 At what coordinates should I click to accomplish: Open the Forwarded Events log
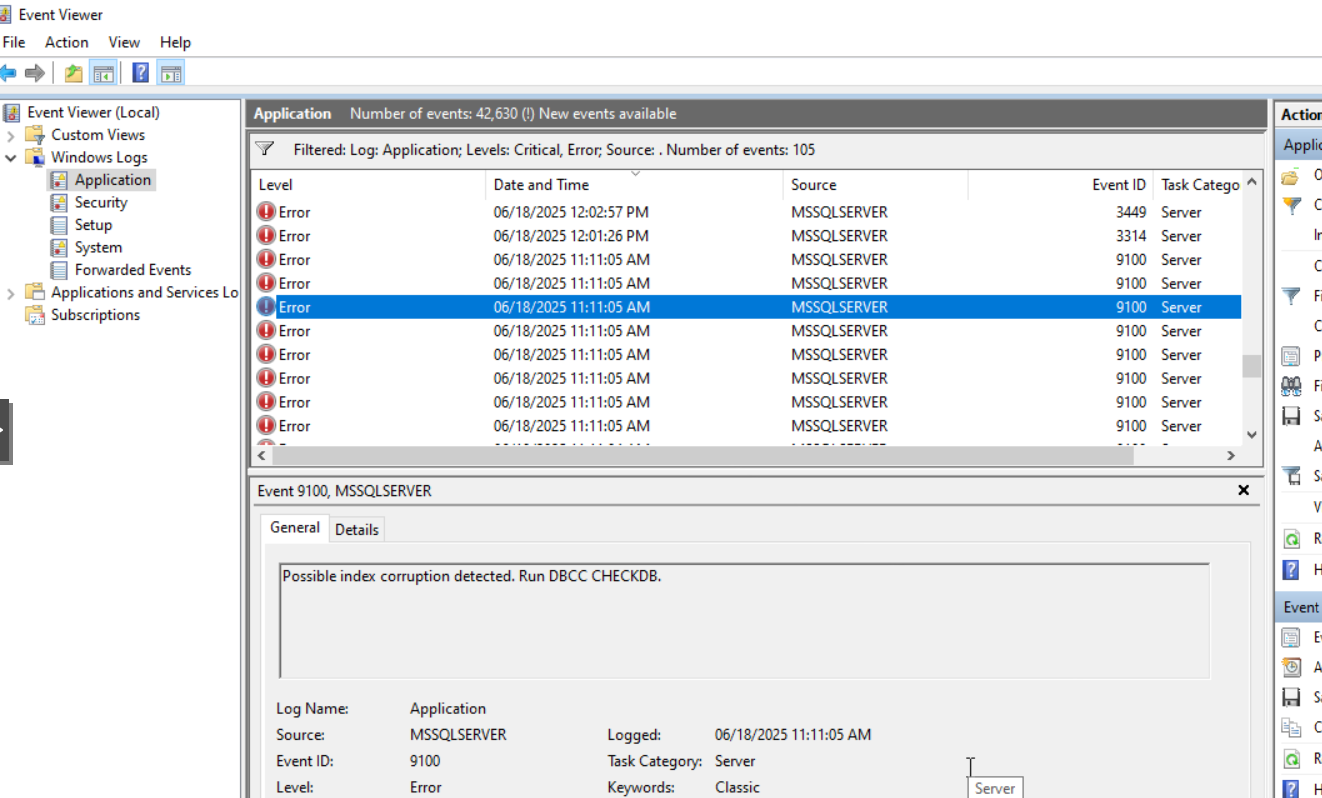(132, 270)
